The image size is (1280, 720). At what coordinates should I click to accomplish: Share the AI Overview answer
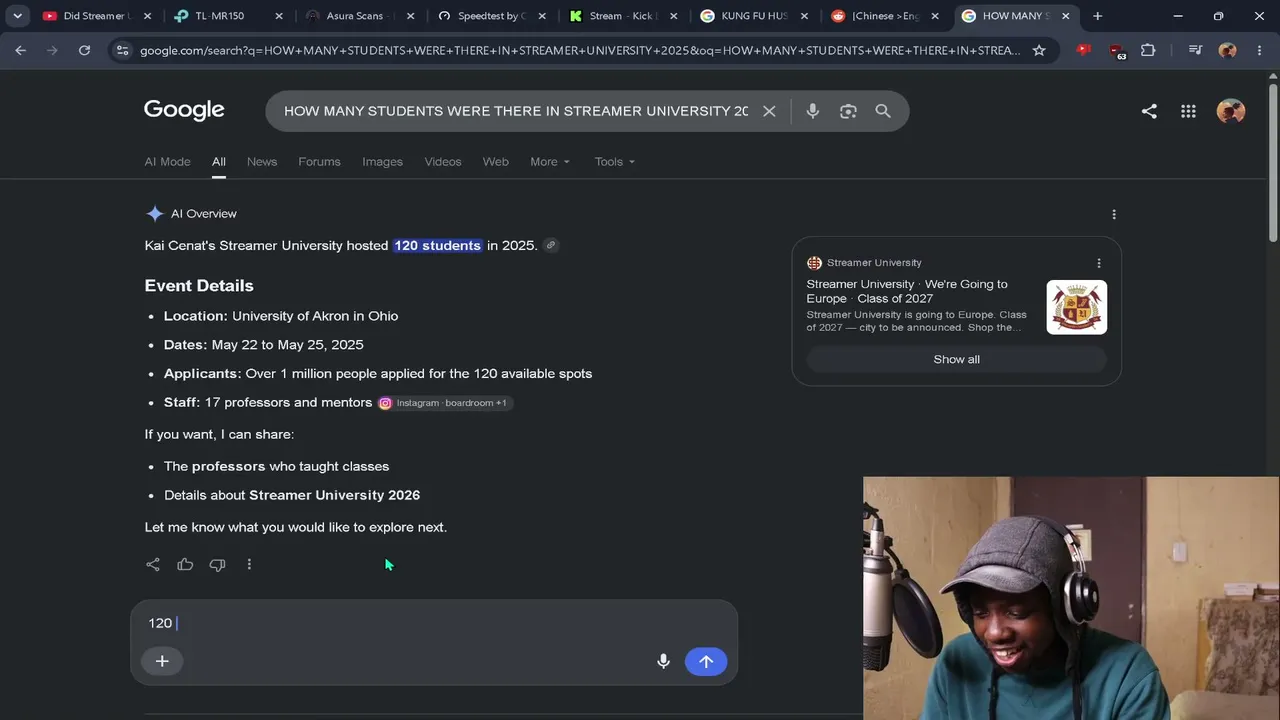click(x=153, y=565)
